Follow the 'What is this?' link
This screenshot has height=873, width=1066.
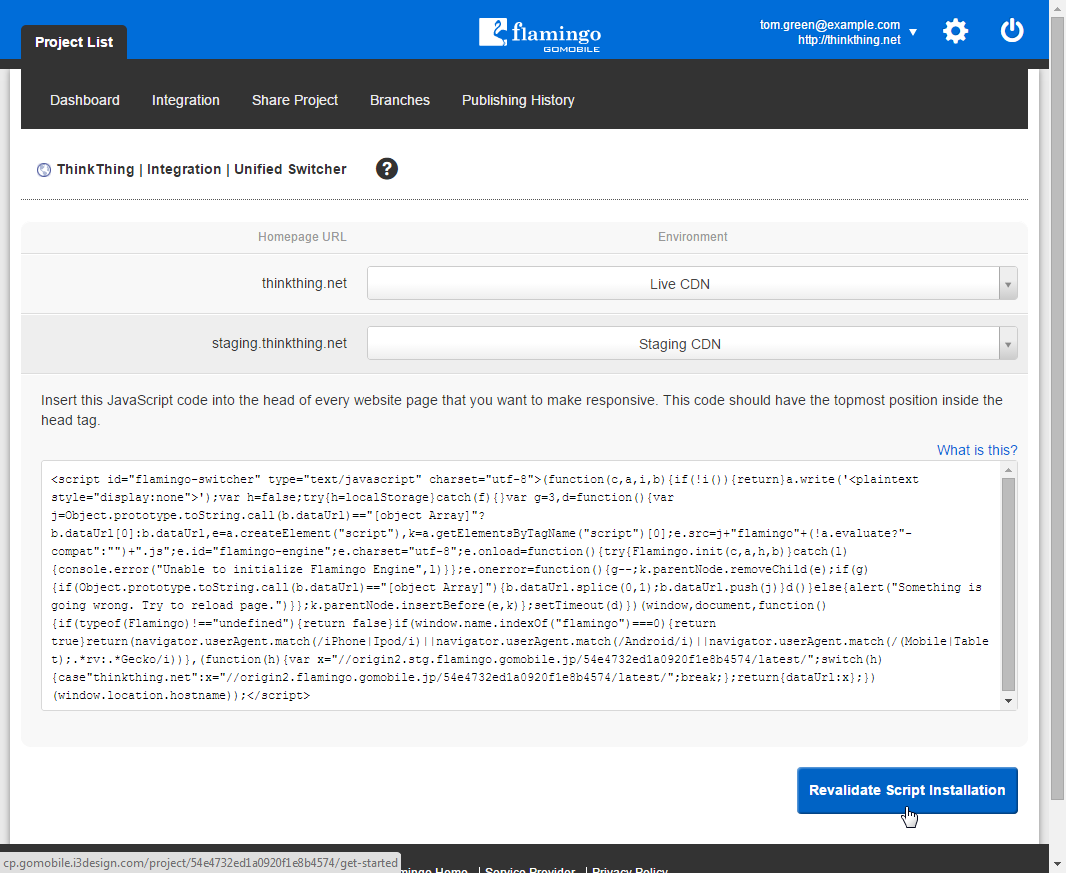(x=977, y=450)
